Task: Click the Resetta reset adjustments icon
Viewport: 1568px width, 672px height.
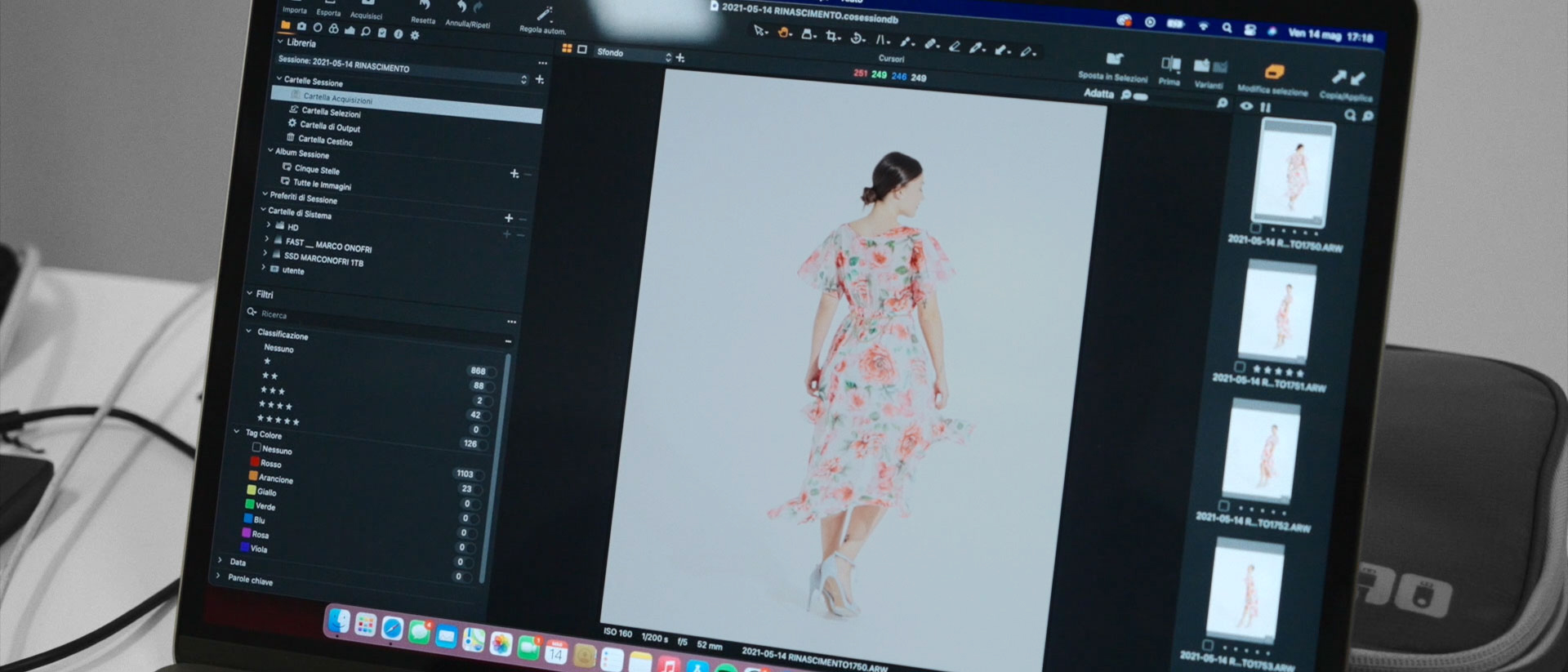Action: pos(425,6)
